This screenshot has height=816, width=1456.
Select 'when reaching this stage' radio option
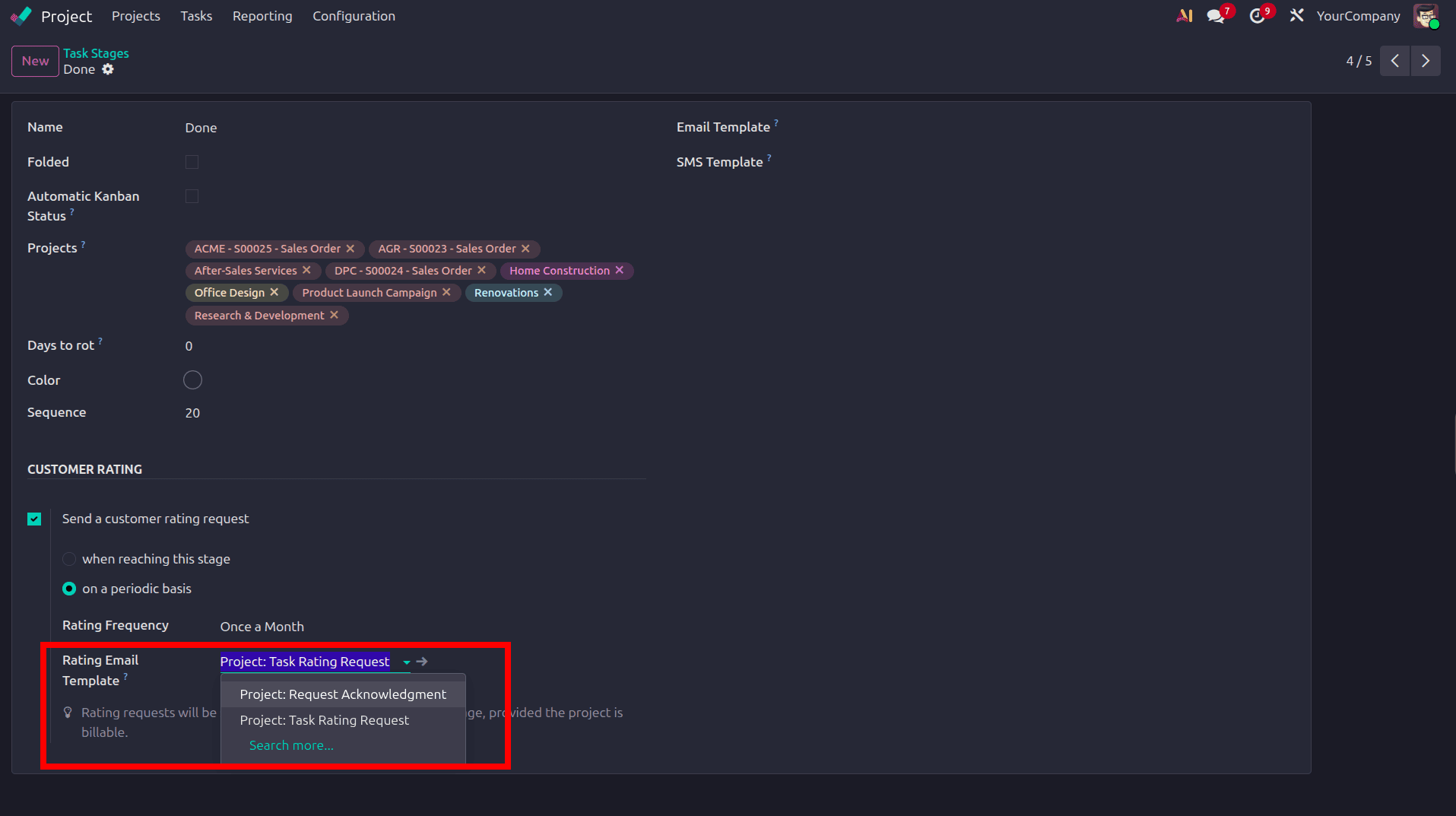[69, 559]
